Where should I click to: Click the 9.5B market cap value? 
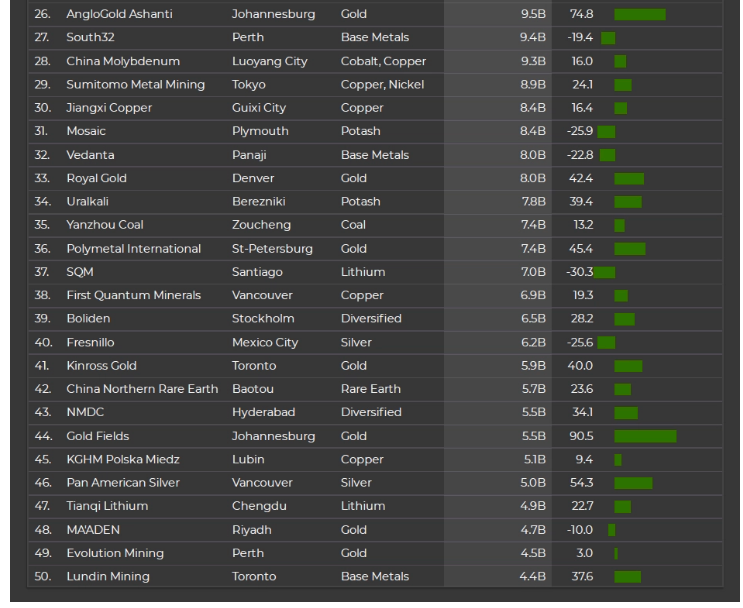pos(533,14)
